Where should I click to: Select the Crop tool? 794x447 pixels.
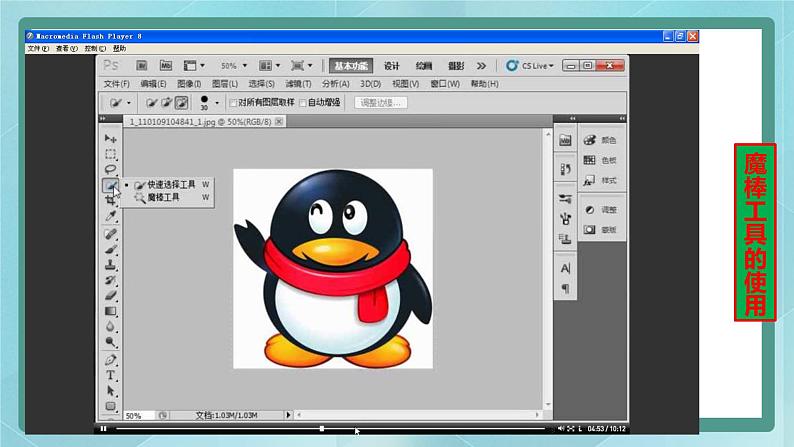point(110,201)
